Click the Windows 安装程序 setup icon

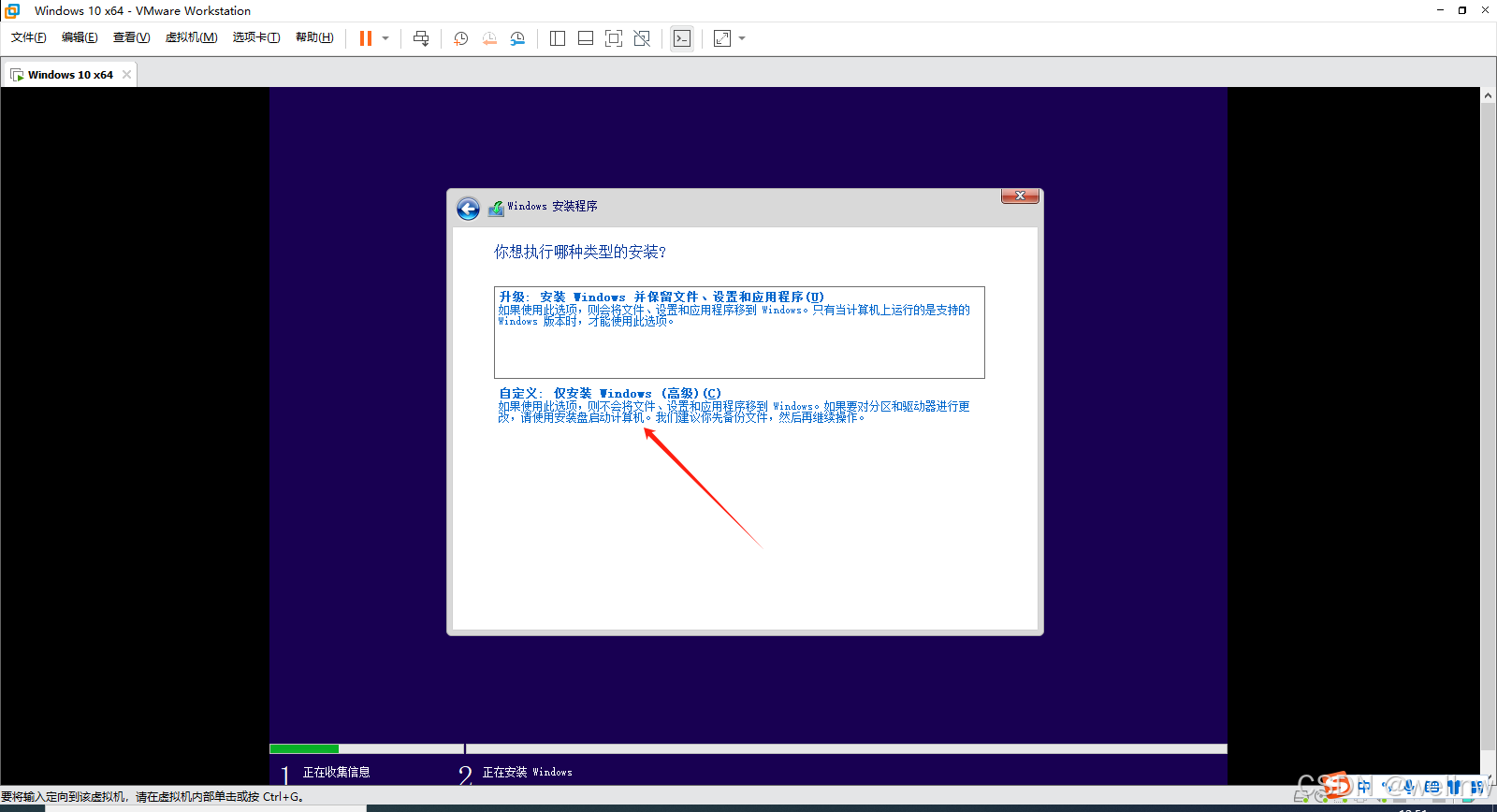coord(496,208)
